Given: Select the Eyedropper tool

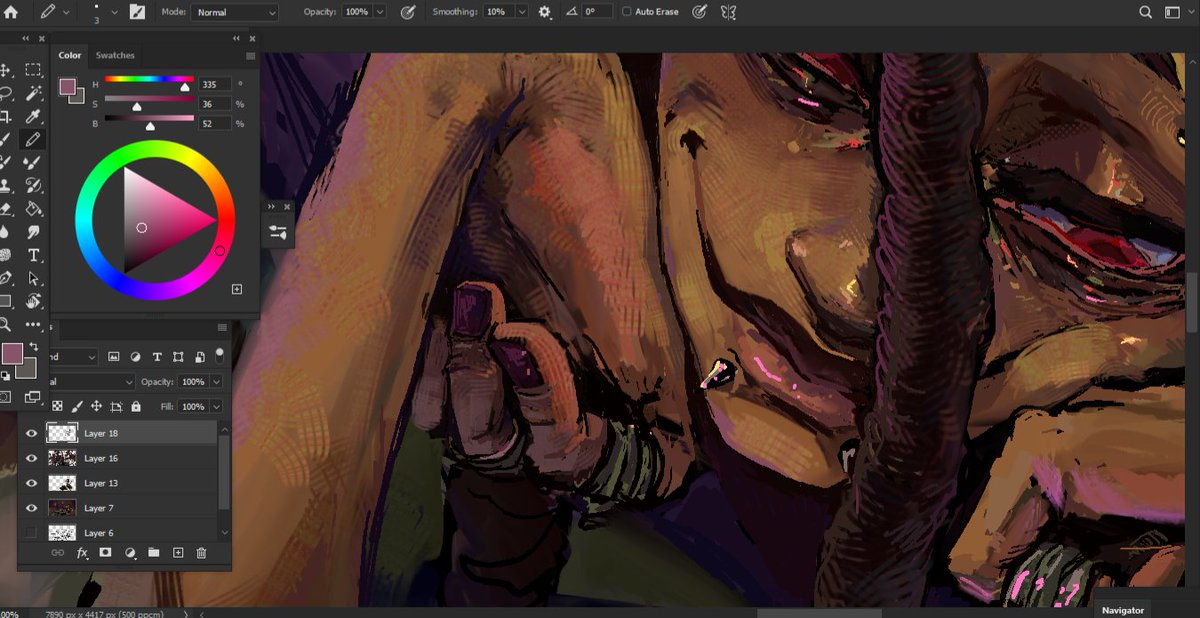Looking at the screenshot, I should tap(33, 117).
